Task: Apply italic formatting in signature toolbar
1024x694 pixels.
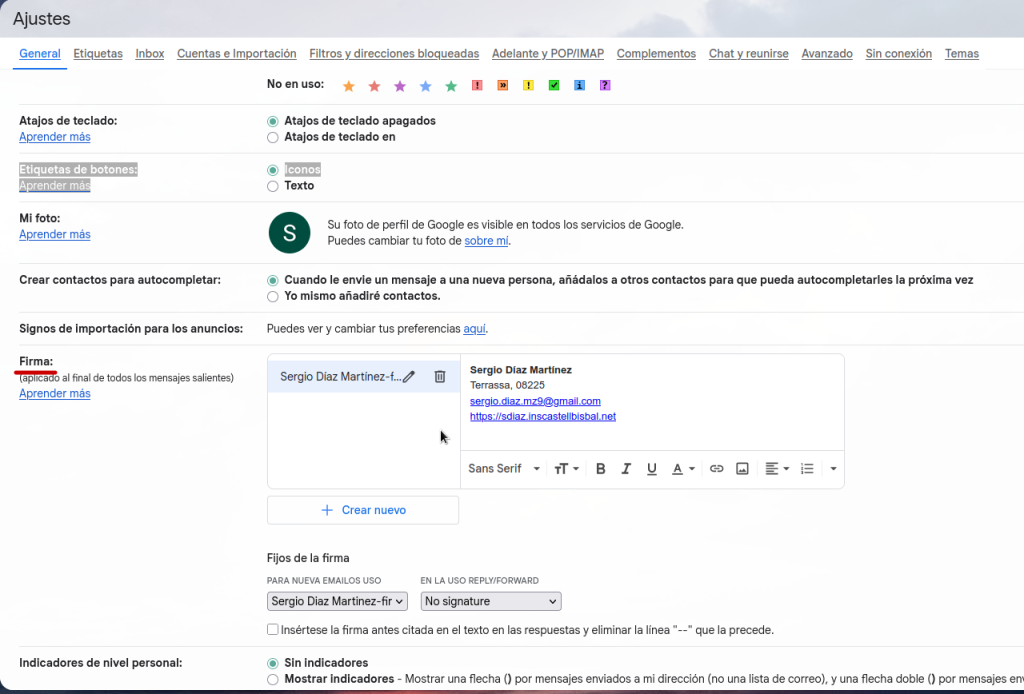Action: click(626, 469)
